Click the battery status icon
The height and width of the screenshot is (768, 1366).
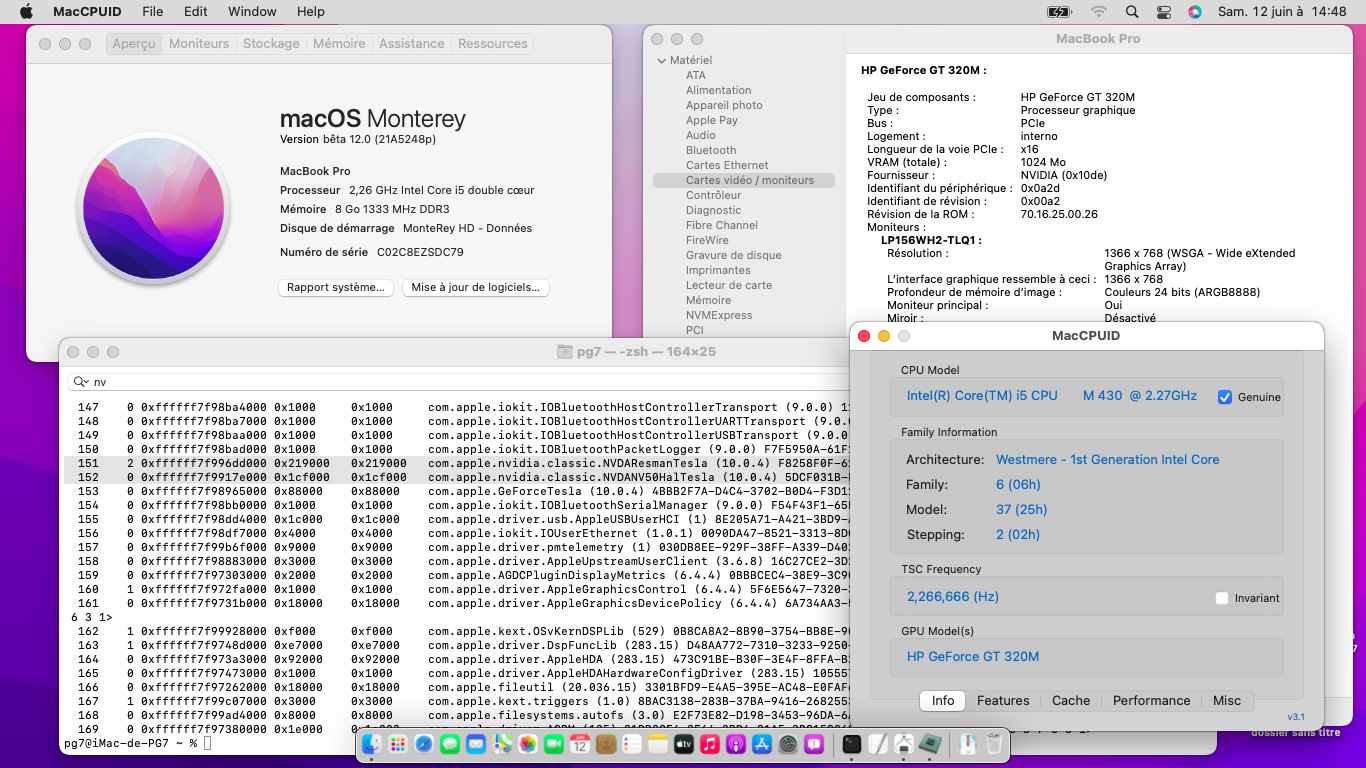pyautogui.click(x=1060, y=12)
